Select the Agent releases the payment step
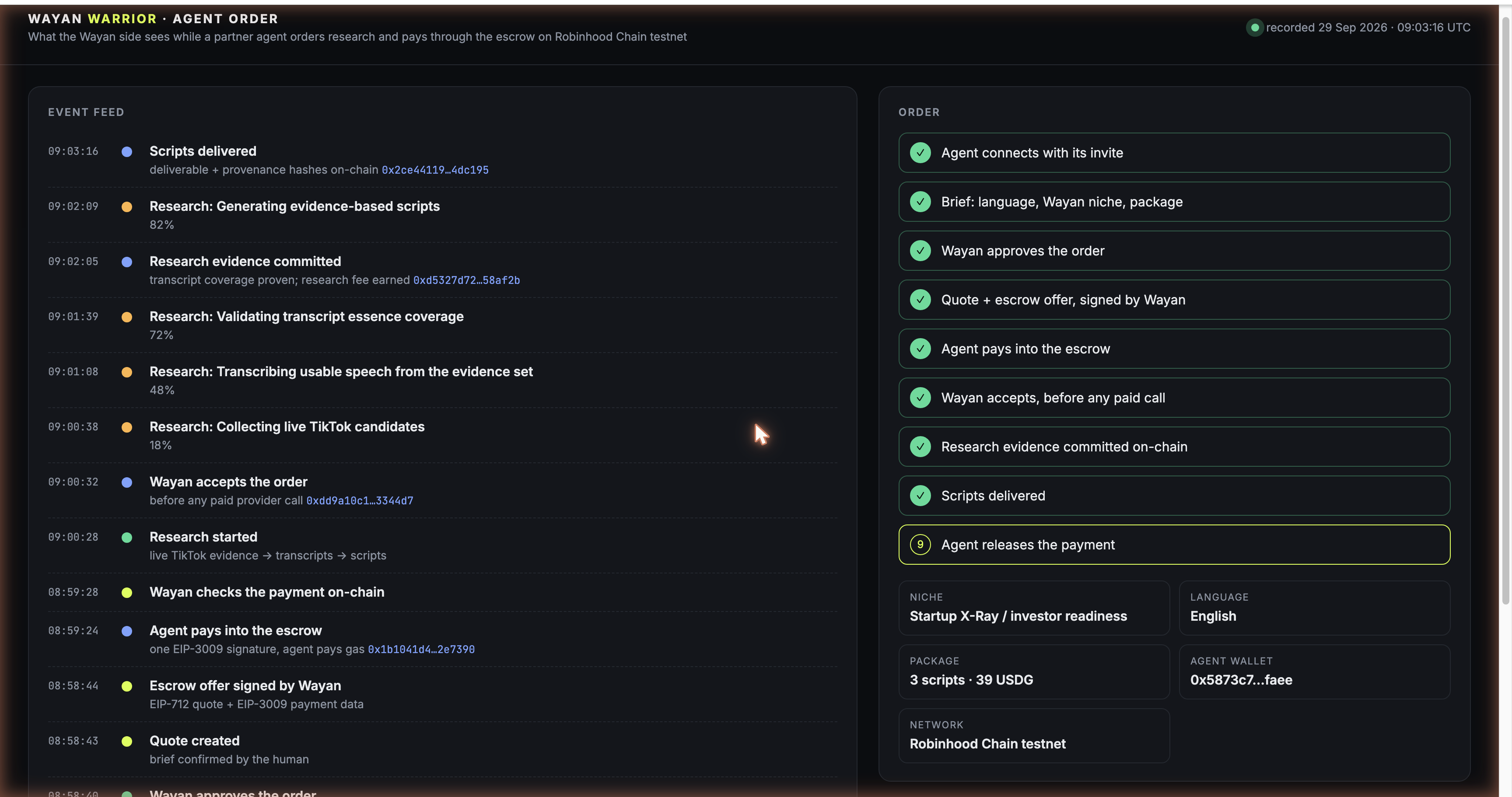This screenshot has height=797, width=1512. [1174, 545]
